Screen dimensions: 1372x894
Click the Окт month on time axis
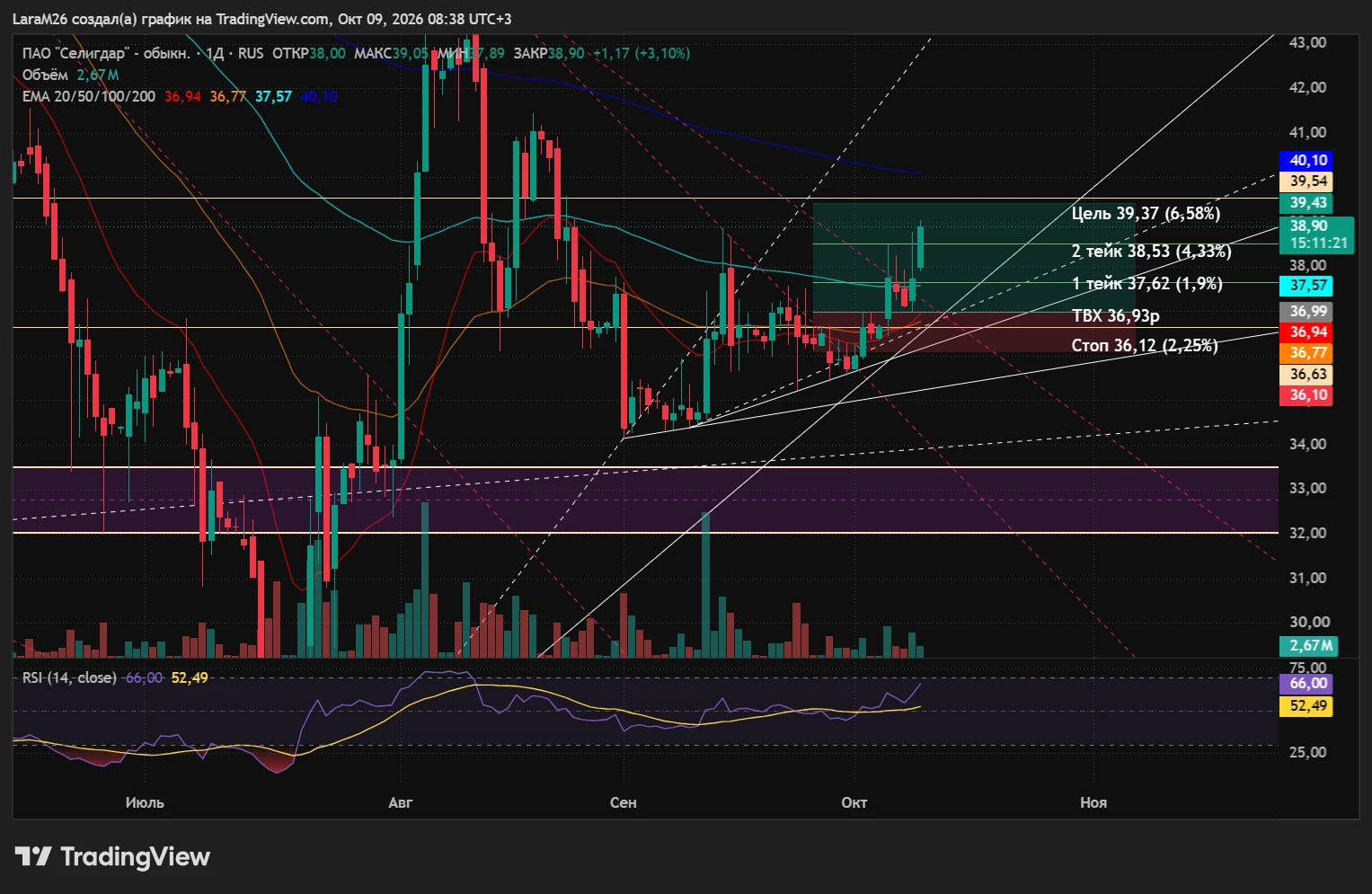(x=854, y=802)
